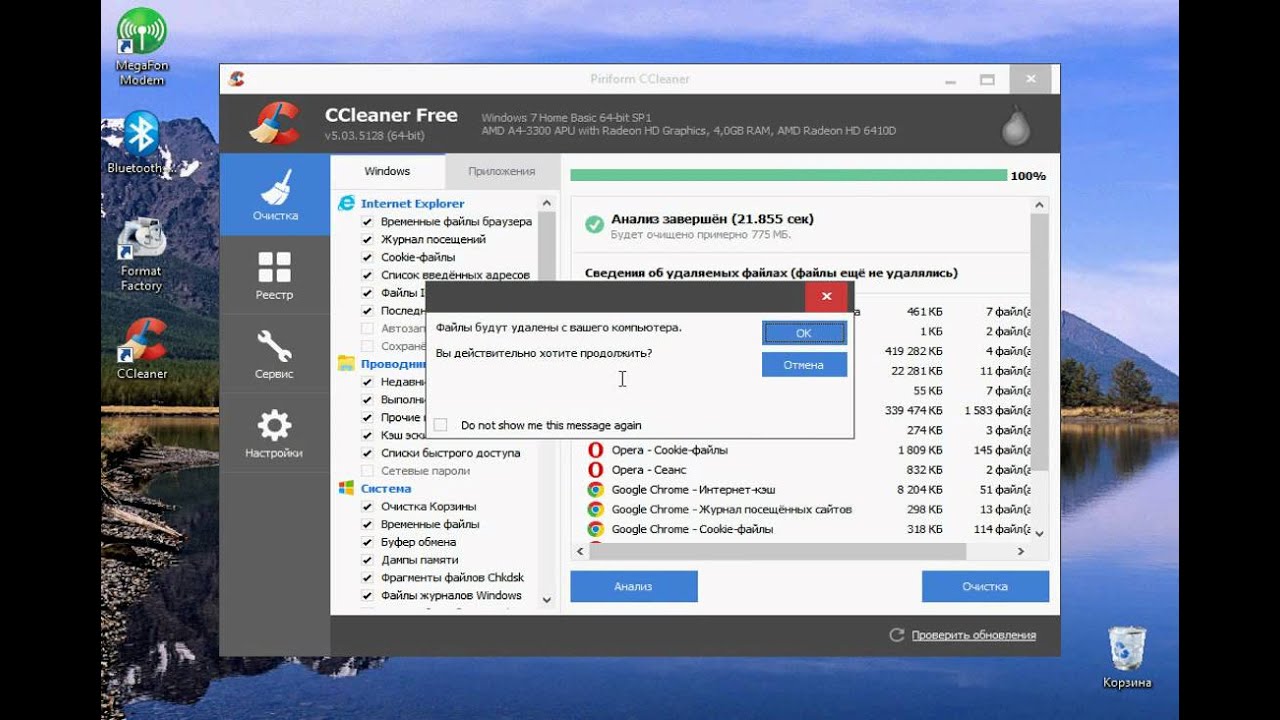Click the Internet Explorer category heading

click(412, 203)
